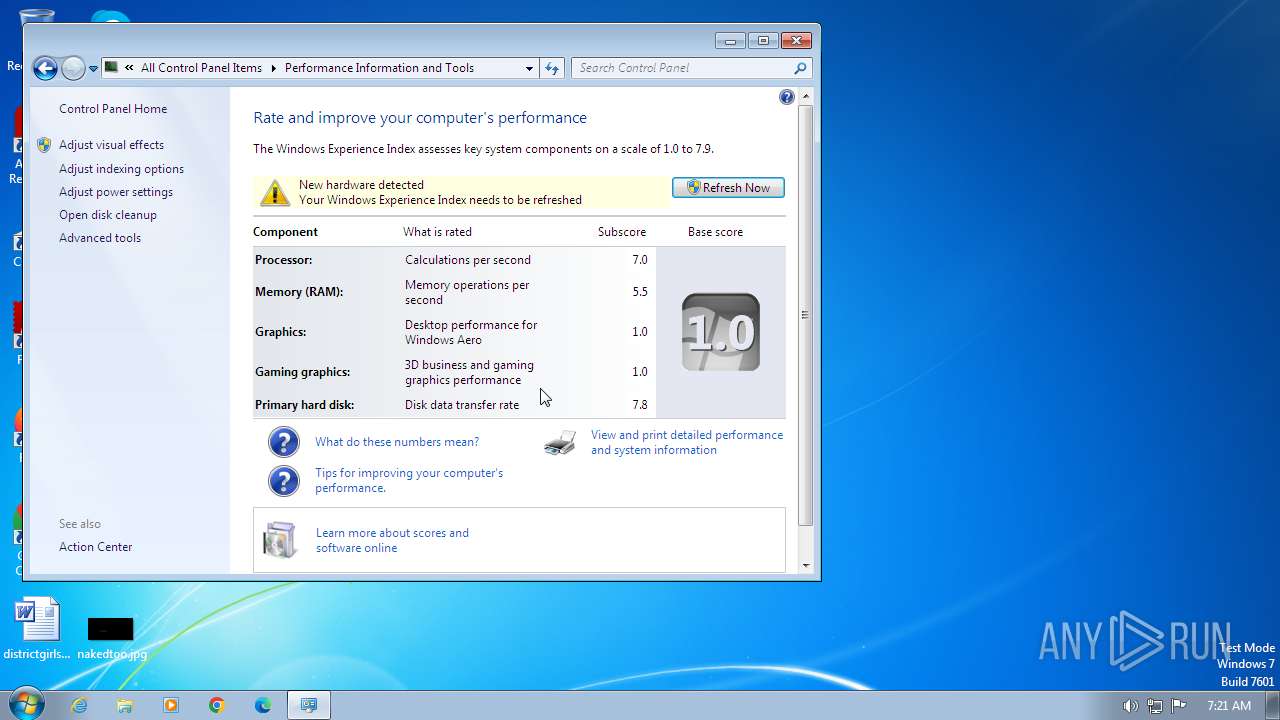The image size is (1280, 720).
Task: Expand the address bar history dropdown
Action: coord(529,68)
